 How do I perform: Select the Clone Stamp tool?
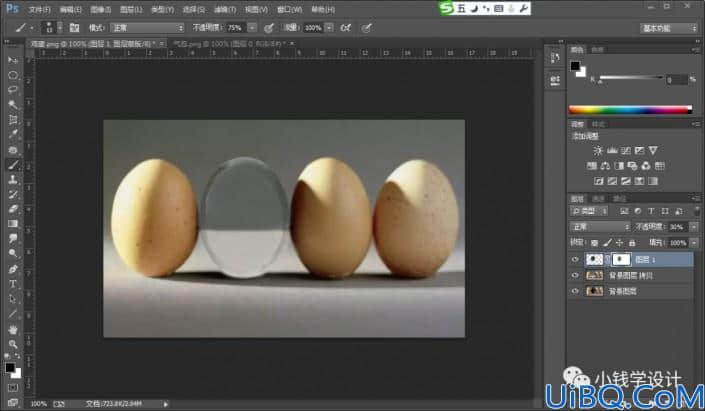pos(13,179)
